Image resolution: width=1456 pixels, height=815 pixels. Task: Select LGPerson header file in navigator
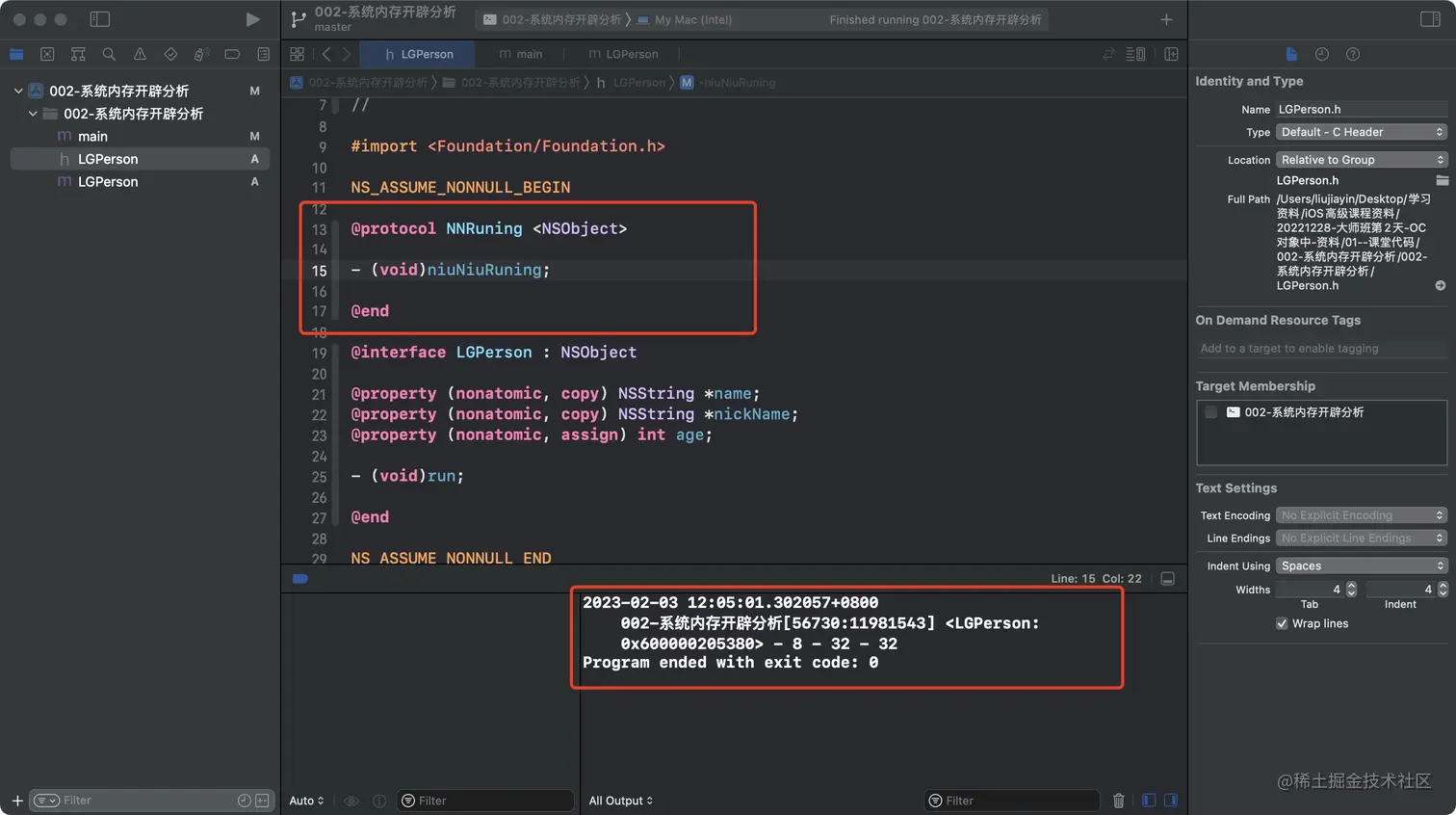click(140, 159)
